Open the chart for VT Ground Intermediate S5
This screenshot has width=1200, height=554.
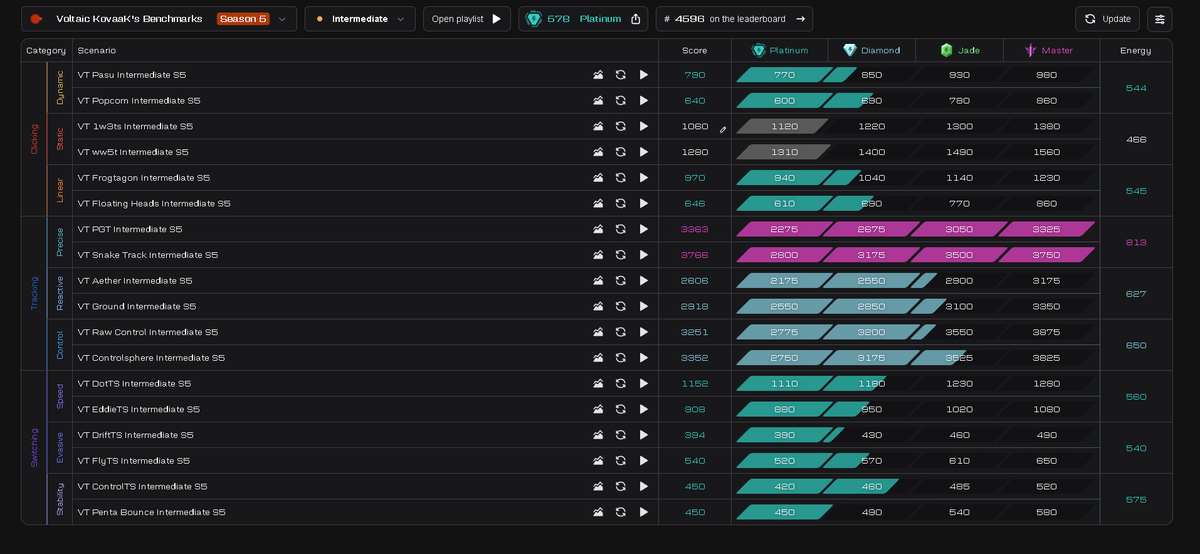click(598, 306)
